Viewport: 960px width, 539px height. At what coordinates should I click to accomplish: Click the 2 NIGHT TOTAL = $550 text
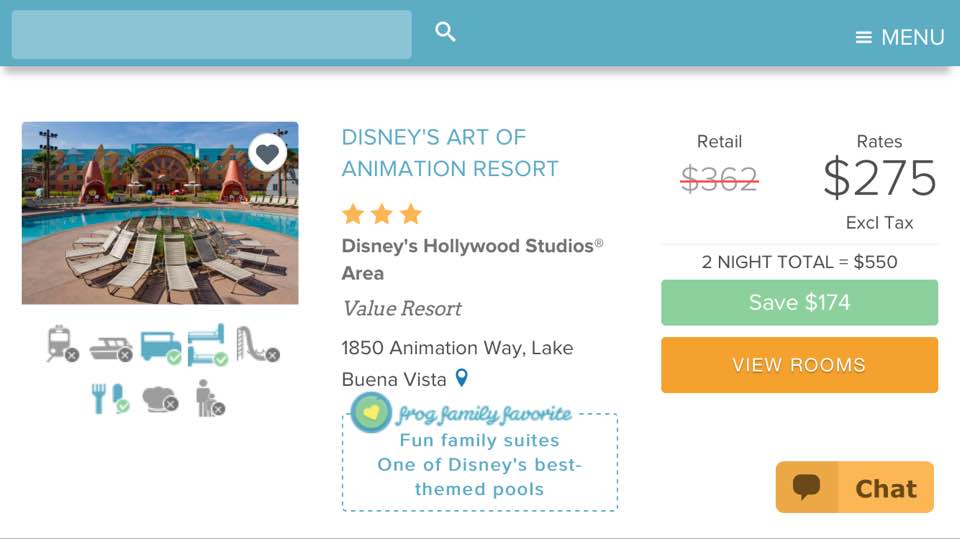tap(800, 262)
